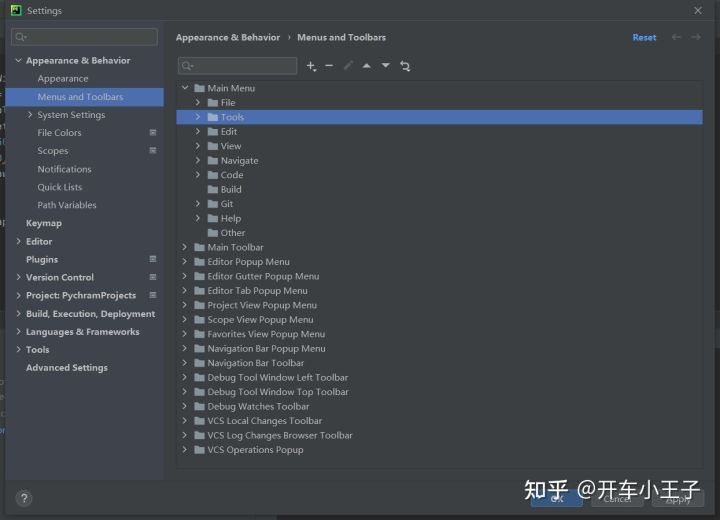Viewport: 720px width, 520px height.
Task: Click the Plugins row marker icon
Action: coord(153,259)
